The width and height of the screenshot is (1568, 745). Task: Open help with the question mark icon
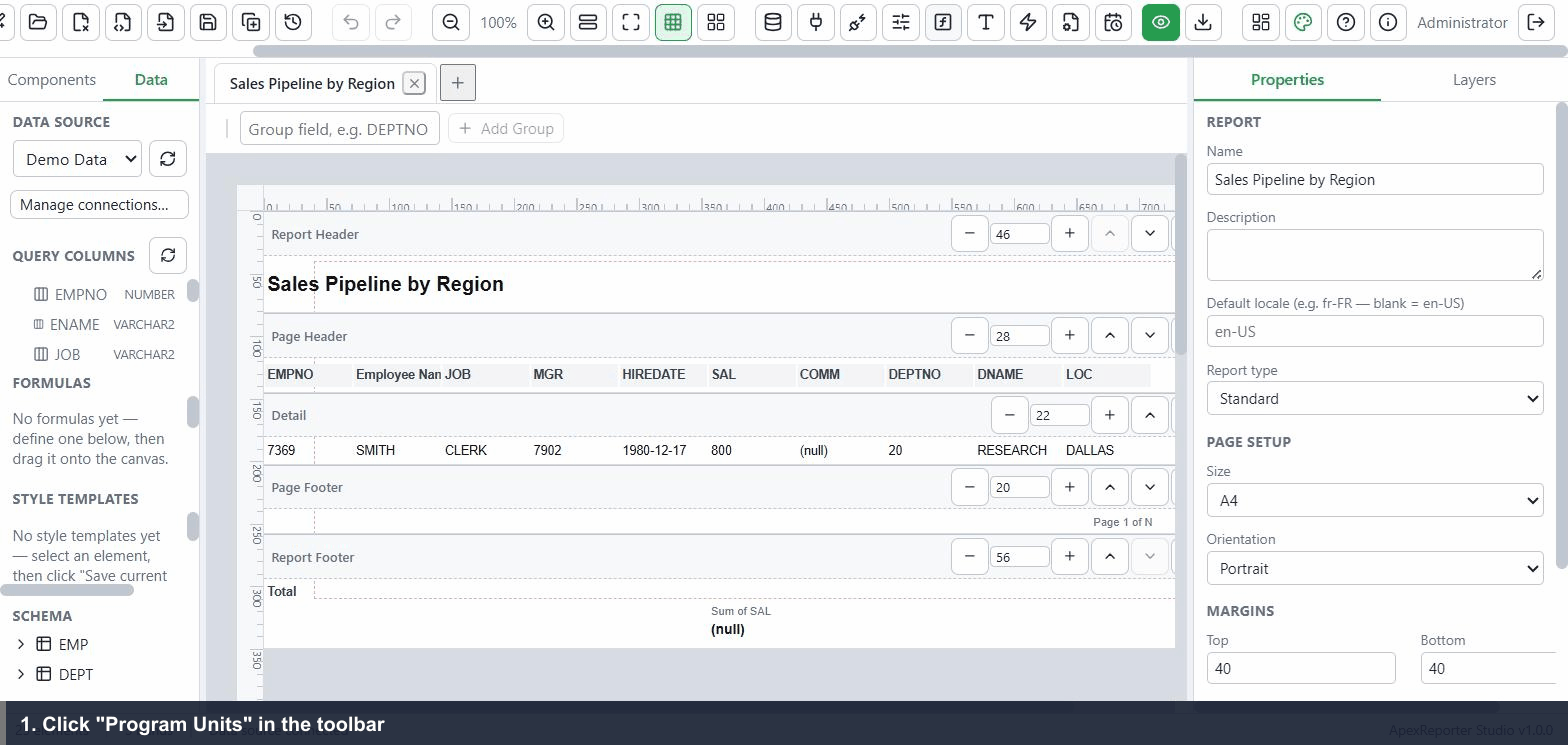1346,22
